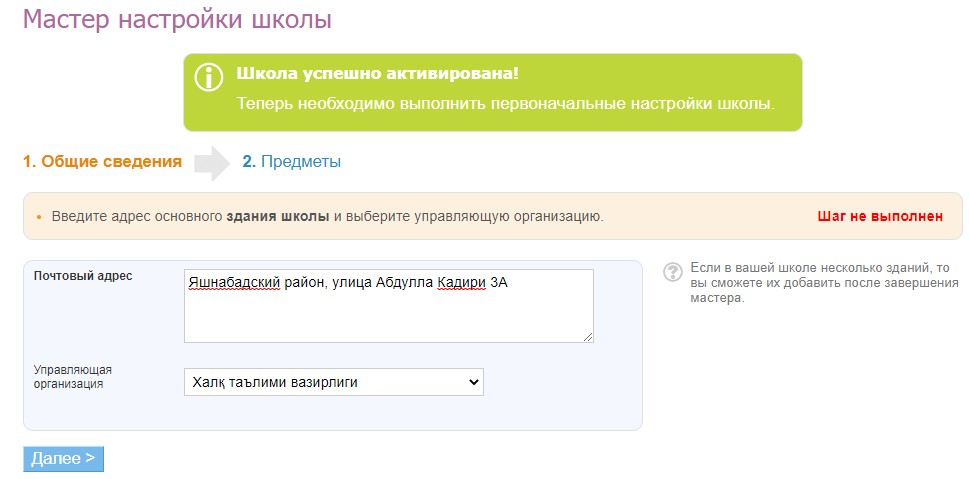The image size is (969, 479).
Task: Click the здания школы bold instruction text
Action: point(277,217)
